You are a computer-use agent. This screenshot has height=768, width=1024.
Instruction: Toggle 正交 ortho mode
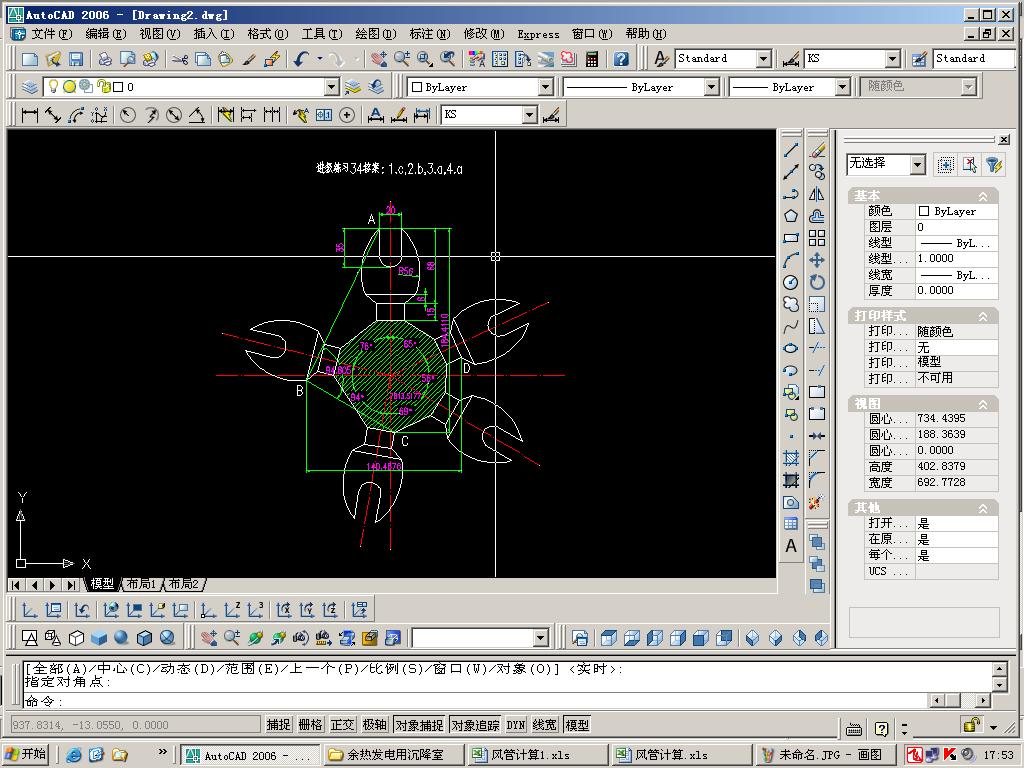tap(342, 725)
